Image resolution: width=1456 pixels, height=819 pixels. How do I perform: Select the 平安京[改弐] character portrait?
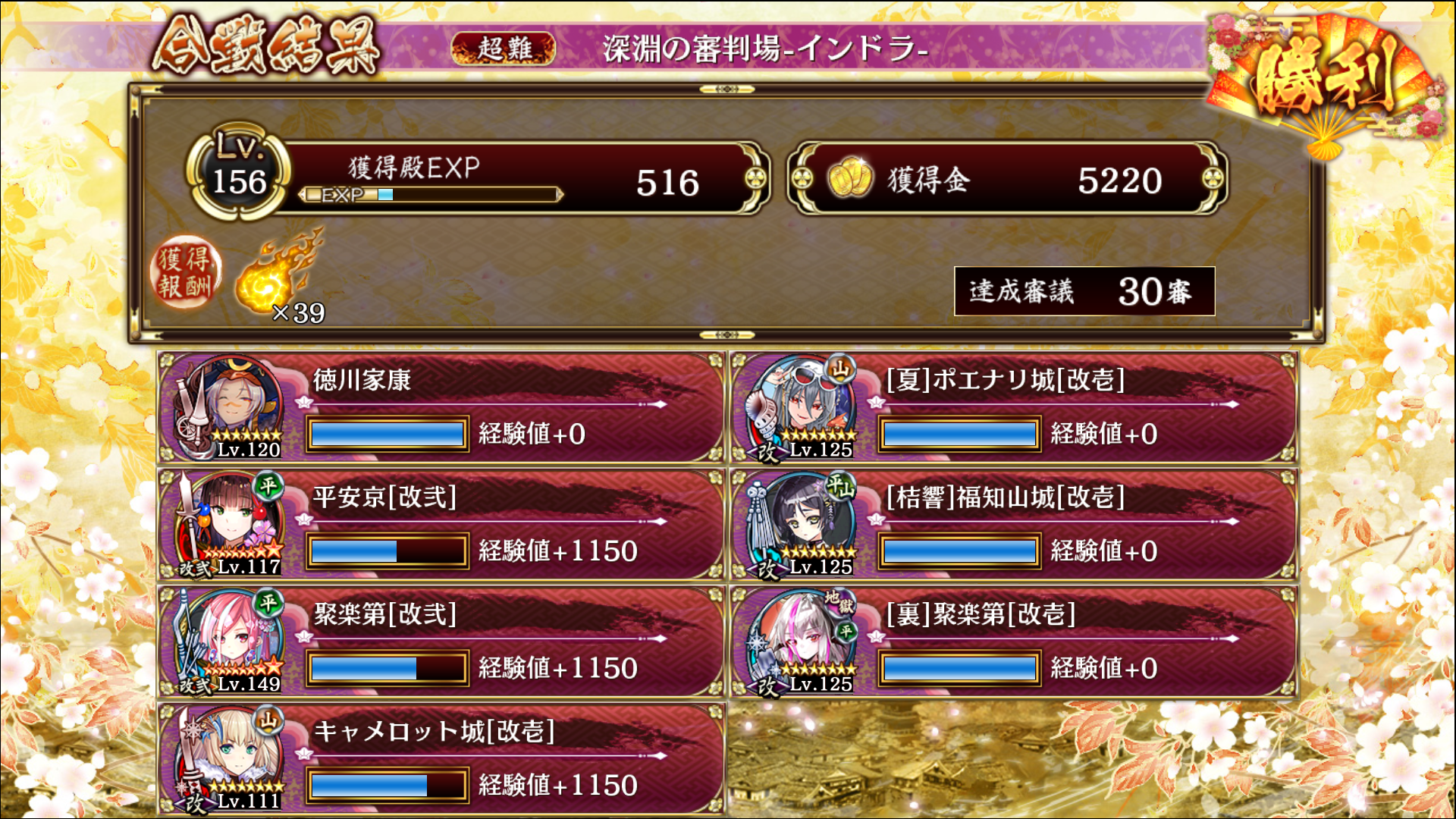[227, 524]
